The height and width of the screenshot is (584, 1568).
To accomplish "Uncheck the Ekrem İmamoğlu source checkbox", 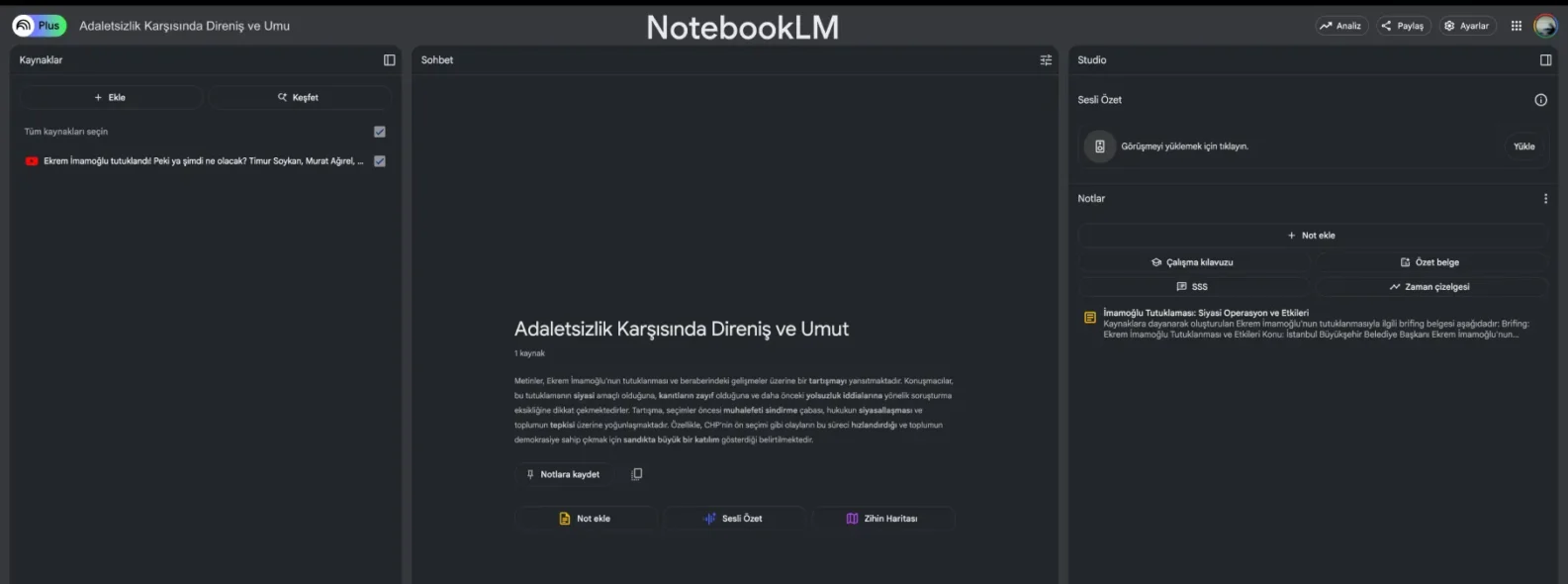I will [x=380, y=161].
